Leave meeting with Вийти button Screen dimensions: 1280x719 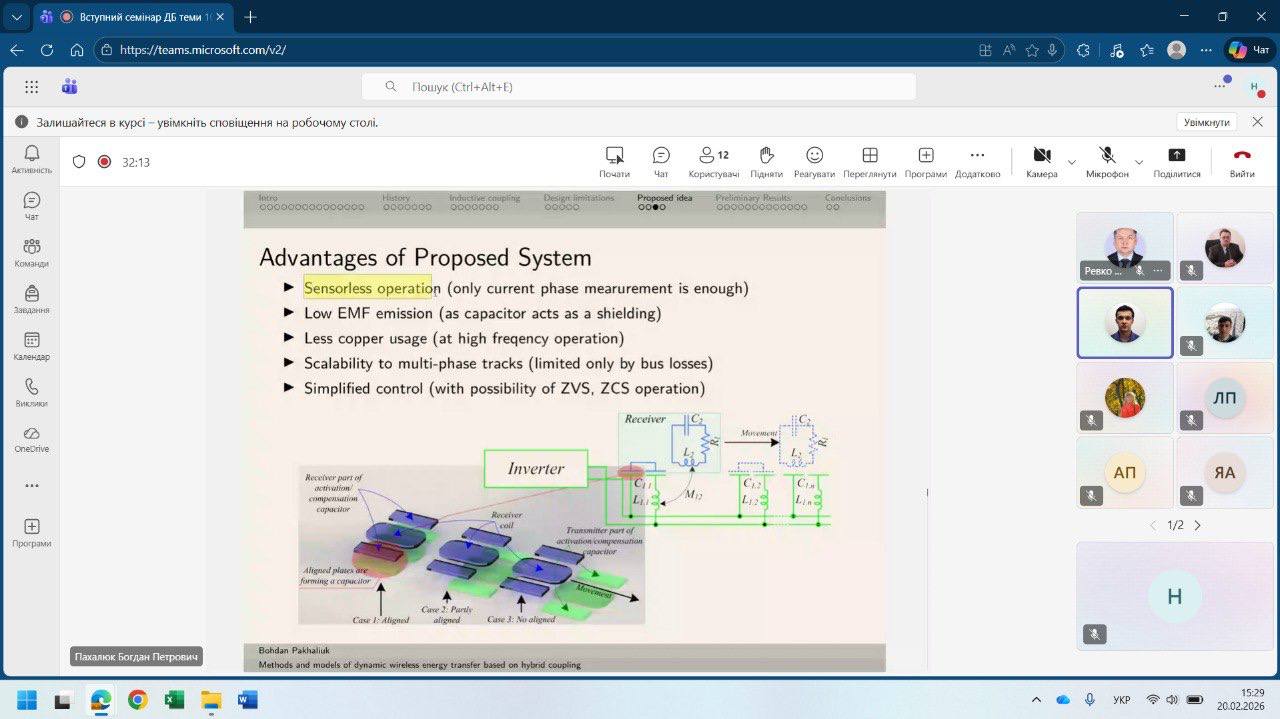point(1242,161)
